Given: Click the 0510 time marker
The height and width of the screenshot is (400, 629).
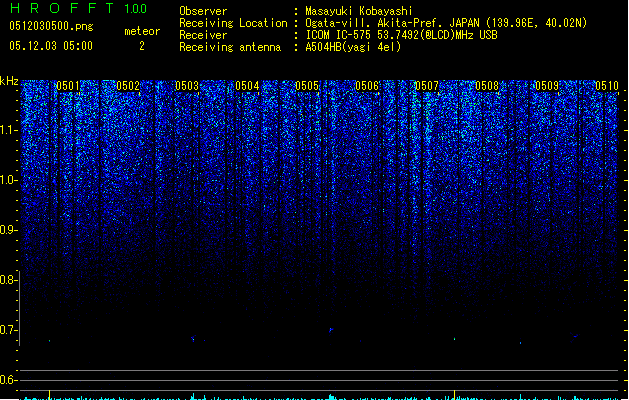Looking at the screenshot, I should pos(607,86).
